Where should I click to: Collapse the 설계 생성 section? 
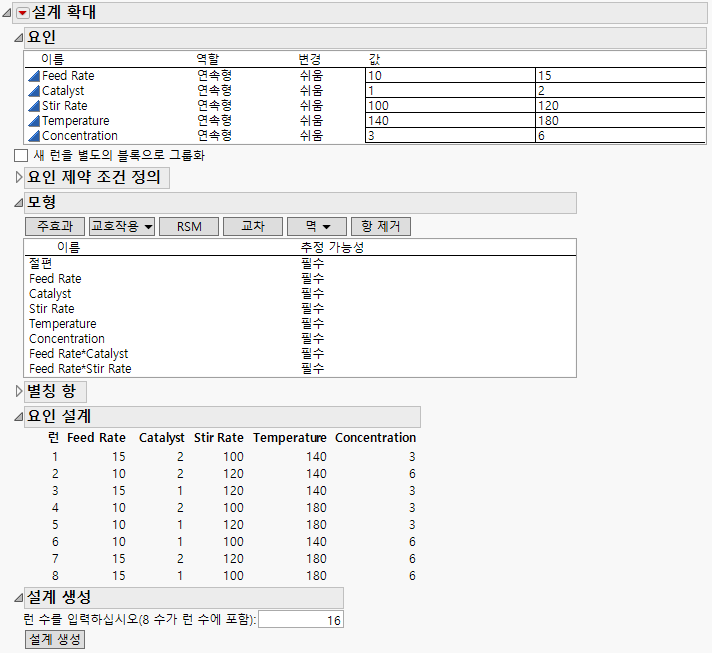[x=18, y=598]
